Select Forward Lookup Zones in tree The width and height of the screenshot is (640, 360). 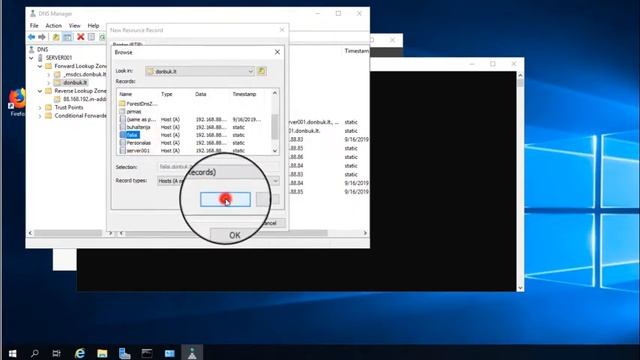80,66
